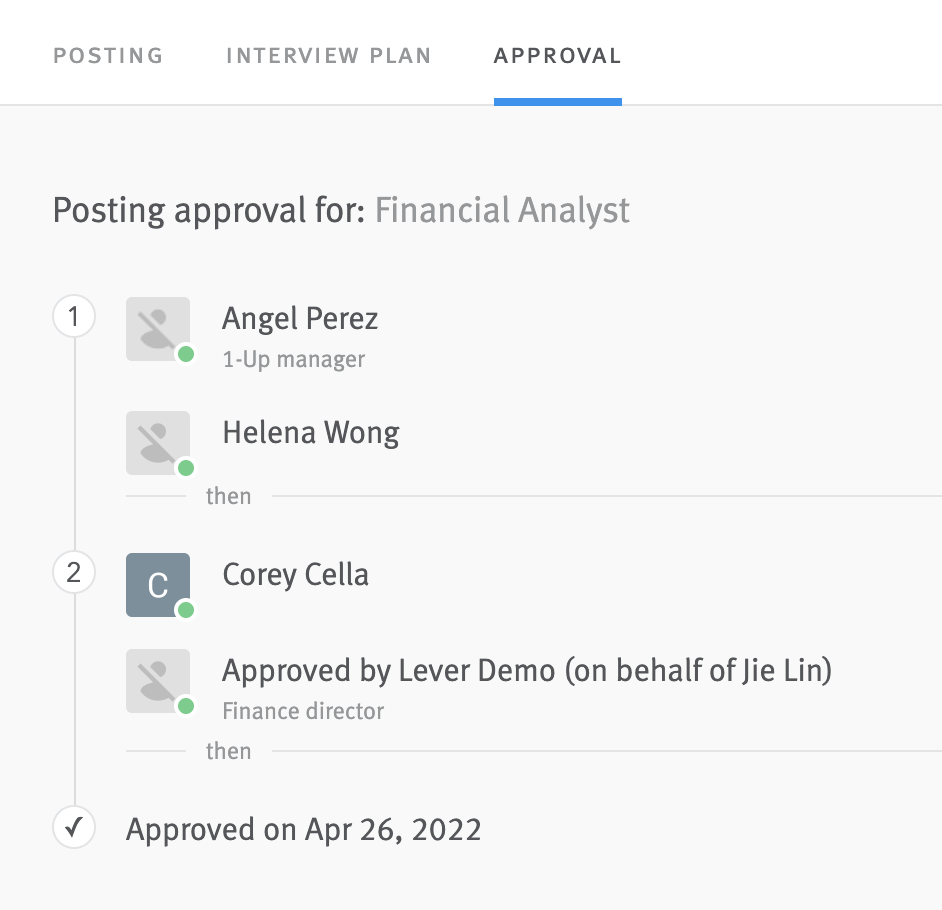Click the Financial Analyst posting link
This screenshot has width=942, height=910.
coord(502,211)
